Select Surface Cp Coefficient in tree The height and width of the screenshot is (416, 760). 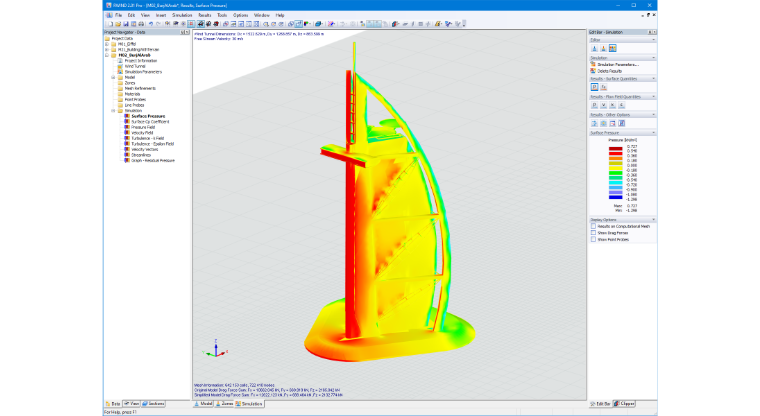[150, 122]
